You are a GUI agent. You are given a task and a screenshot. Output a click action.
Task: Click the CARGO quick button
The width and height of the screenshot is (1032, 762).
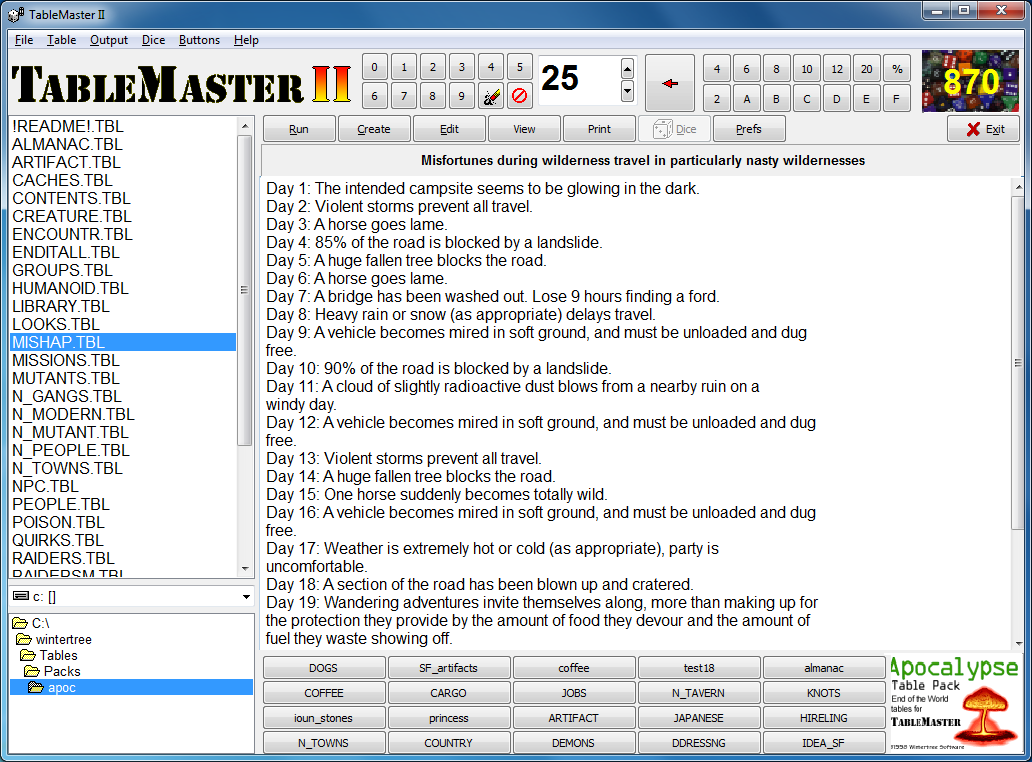[448, 693]
